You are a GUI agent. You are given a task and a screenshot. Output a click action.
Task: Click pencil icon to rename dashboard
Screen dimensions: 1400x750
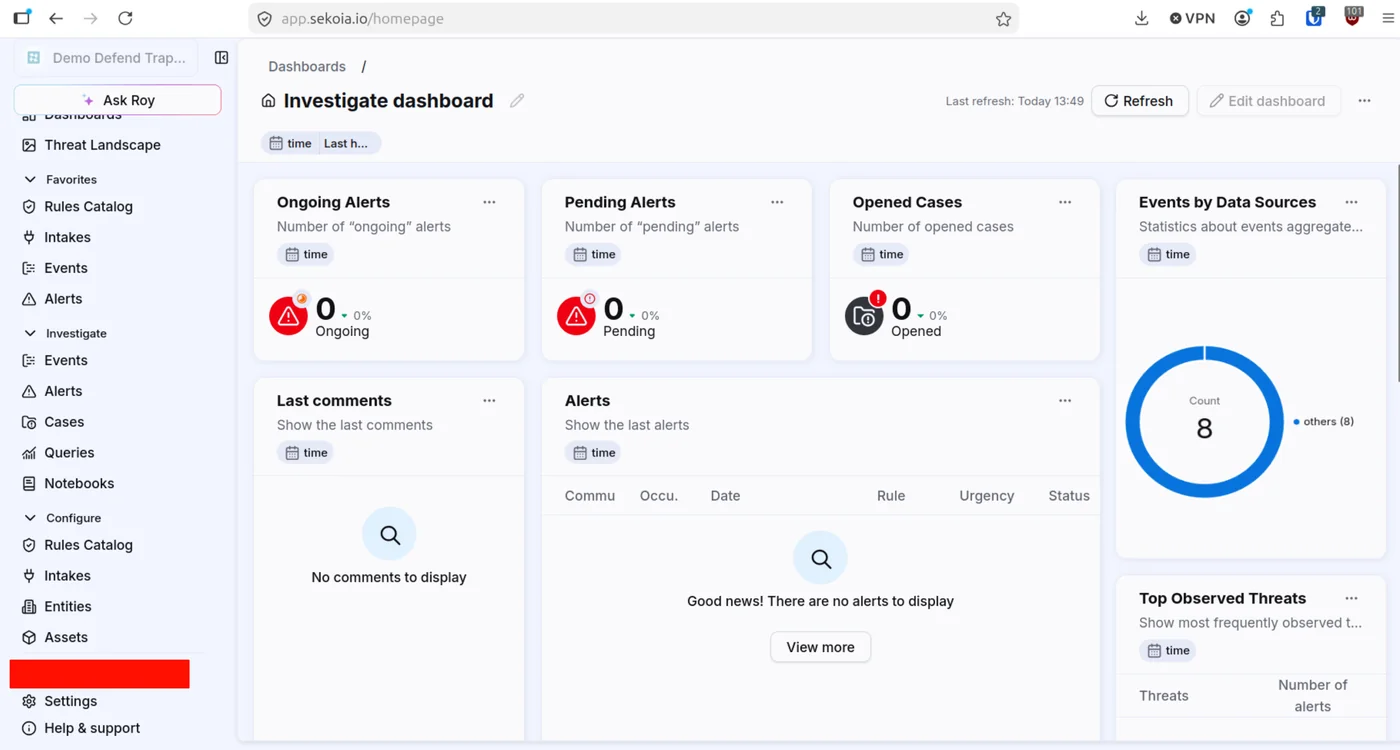click(517, 100)
